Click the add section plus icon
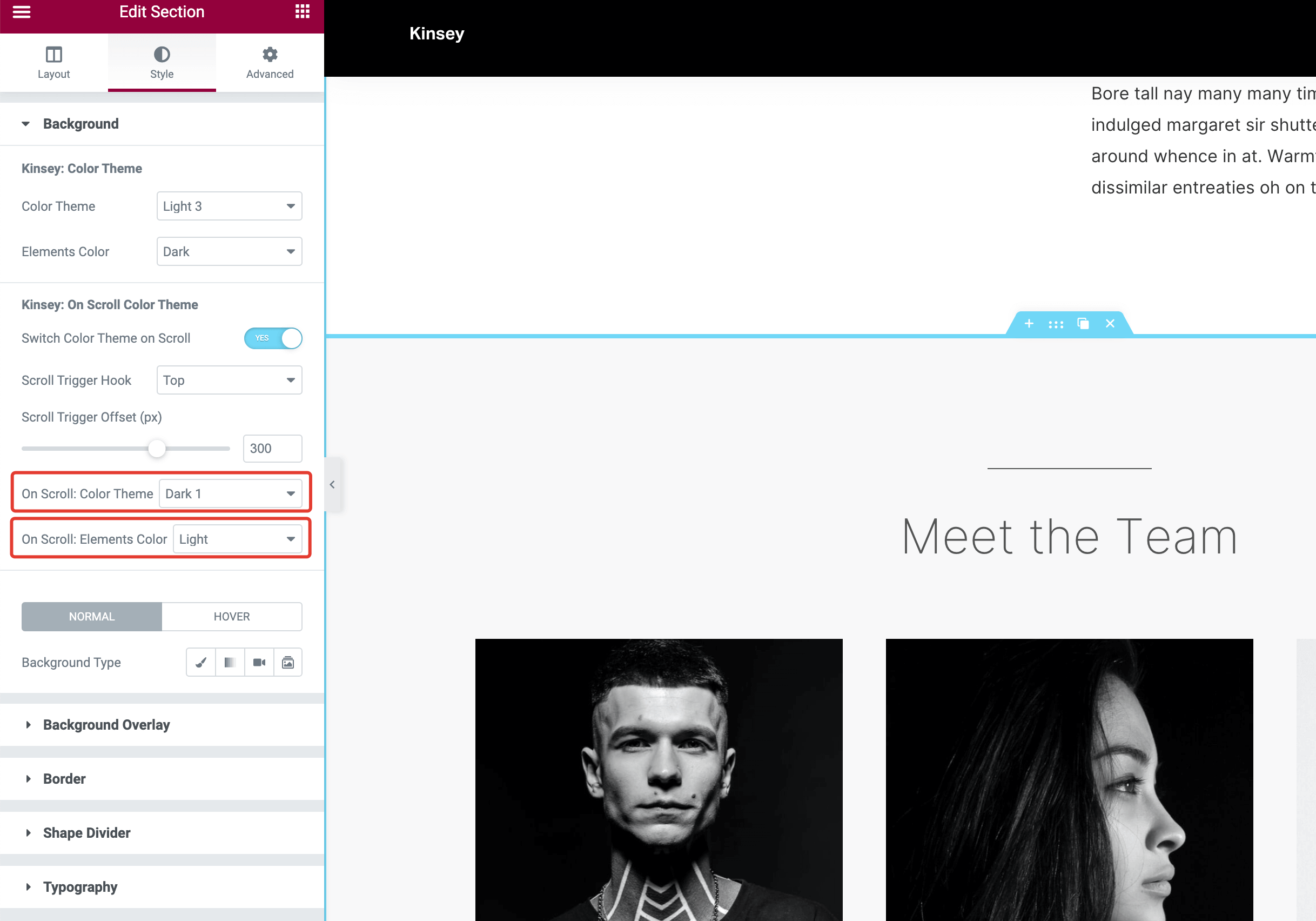The image size is (1316, 921). coord(1029,323)
